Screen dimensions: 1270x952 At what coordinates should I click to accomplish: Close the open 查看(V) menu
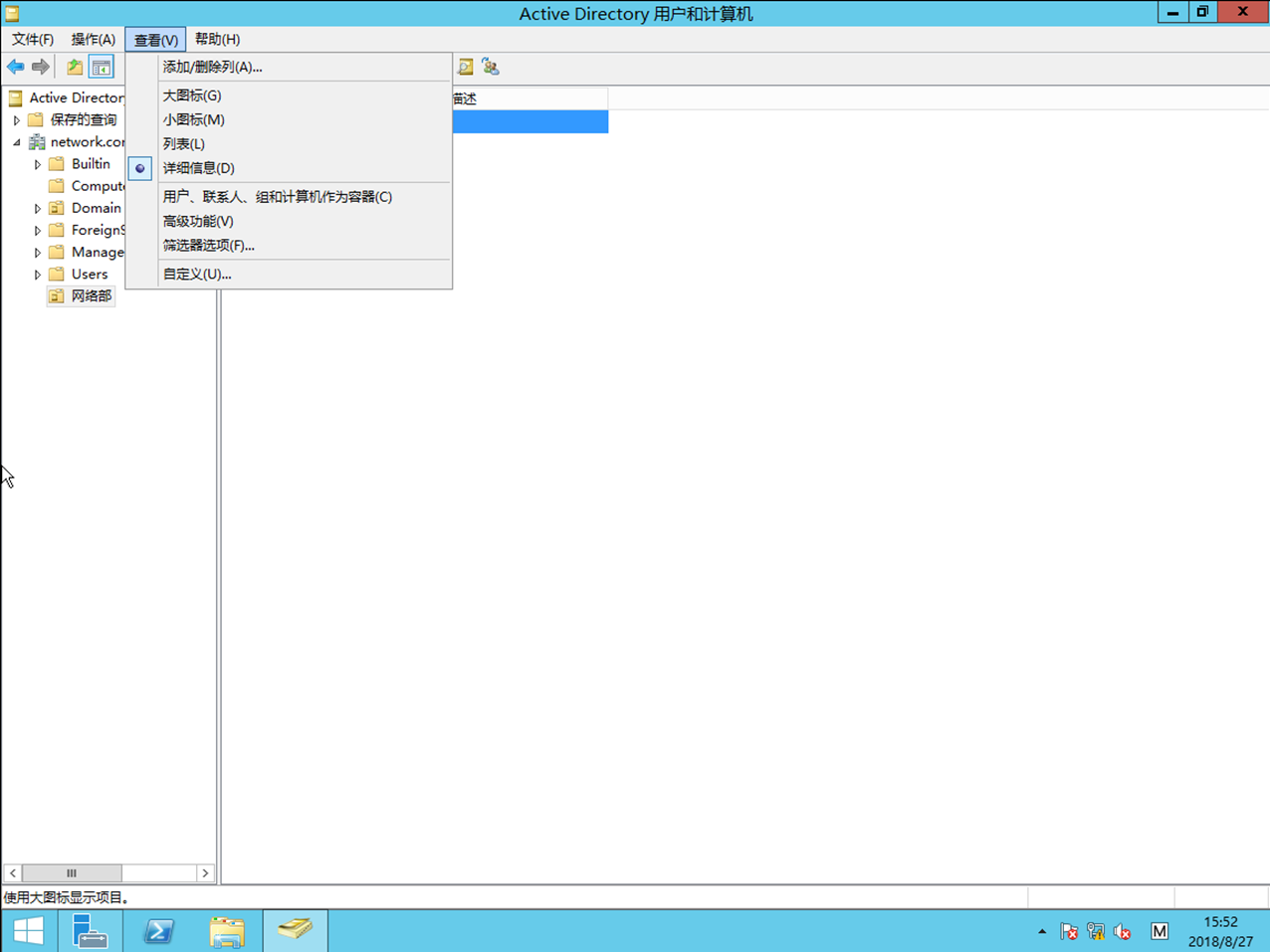point(155,40)
